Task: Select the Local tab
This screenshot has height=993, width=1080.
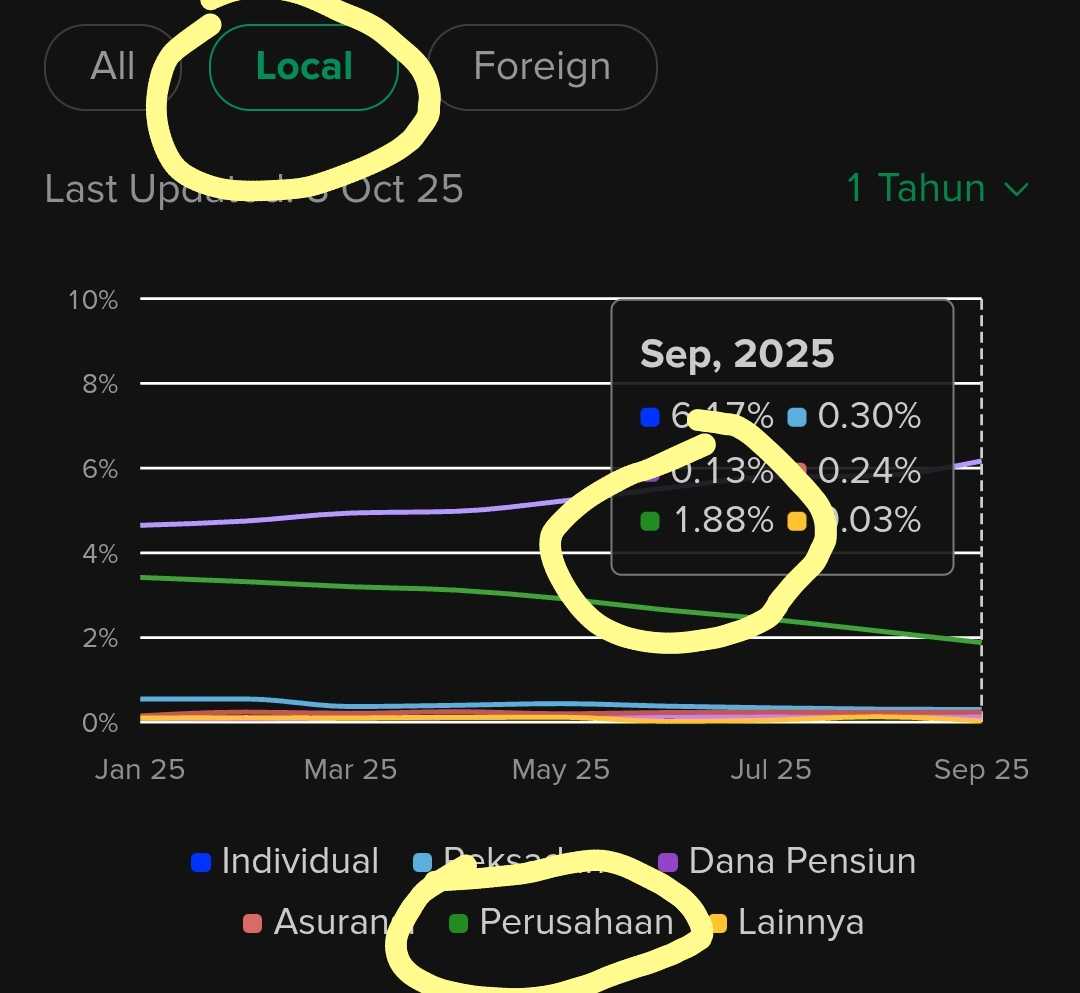Action: (x=303, y=67)
